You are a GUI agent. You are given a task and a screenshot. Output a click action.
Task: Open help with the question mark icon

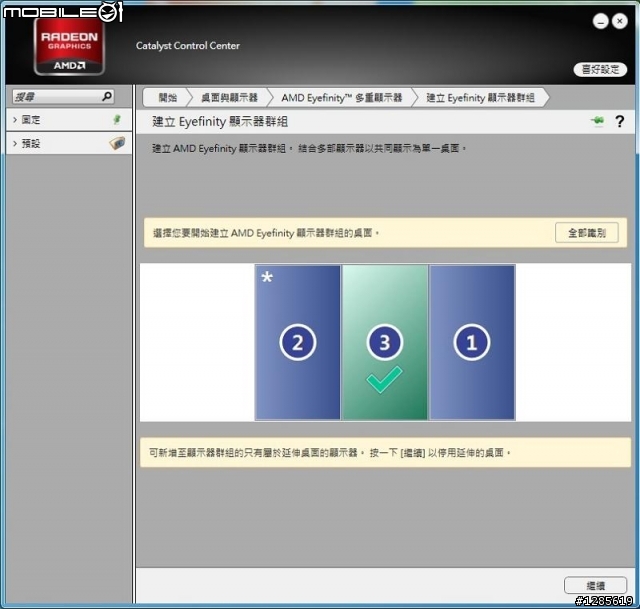click(620, 121)
